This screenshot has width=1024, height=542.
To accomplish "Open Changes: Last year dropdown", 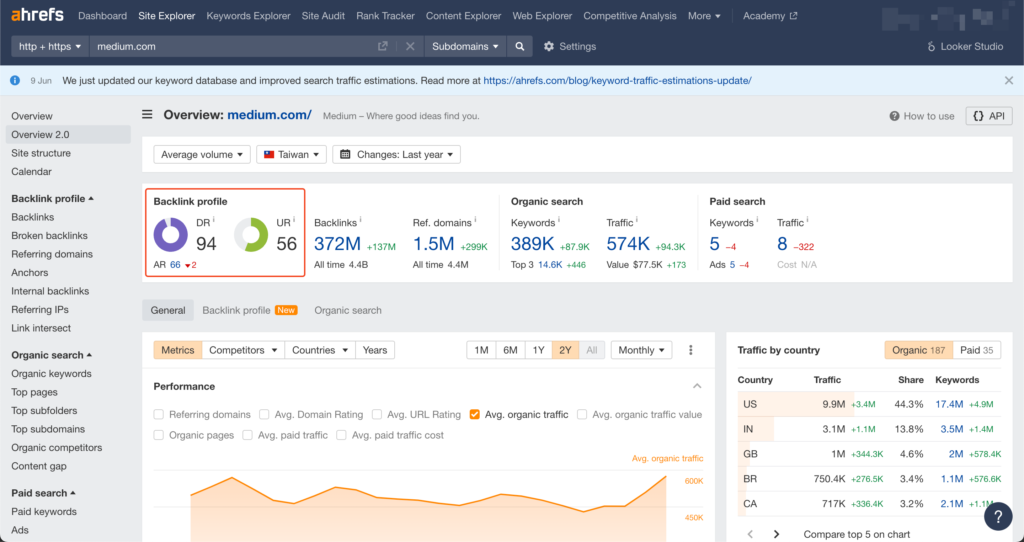I will (x=396, y=154).
